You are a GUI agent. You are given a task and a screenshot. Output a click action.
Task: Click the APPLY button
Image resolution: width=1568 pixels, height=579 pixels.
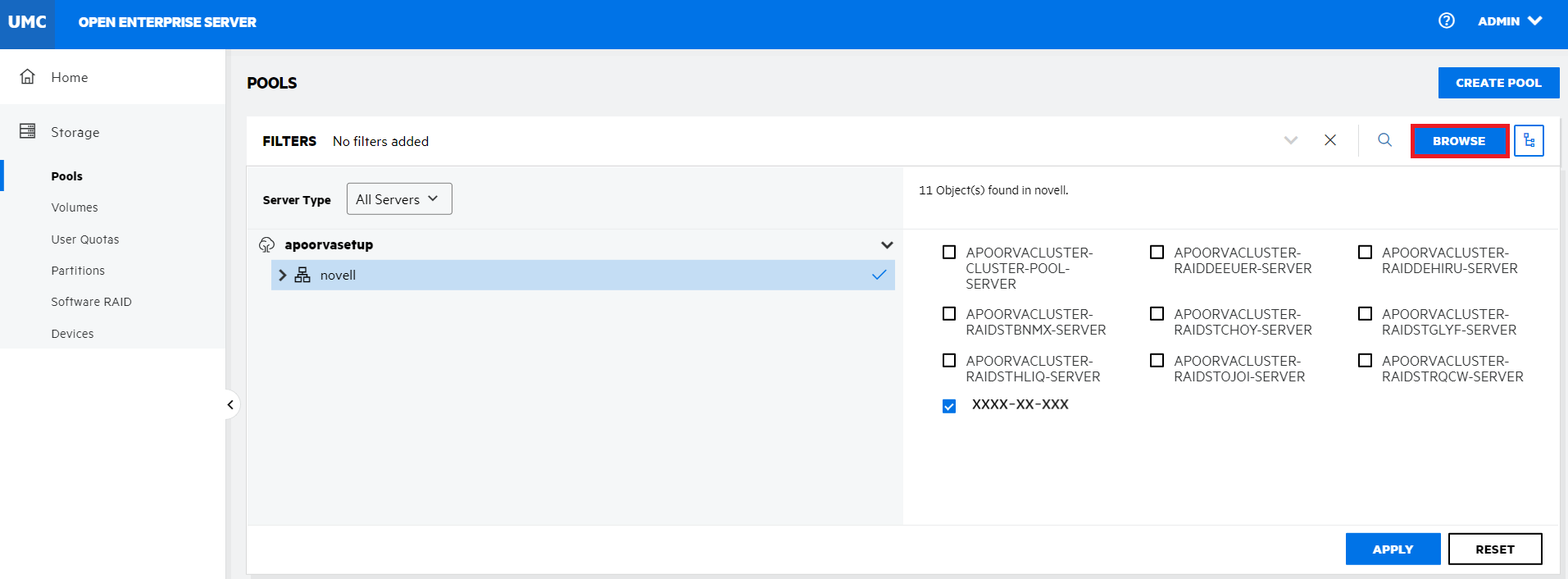(x=1392, y=549)
